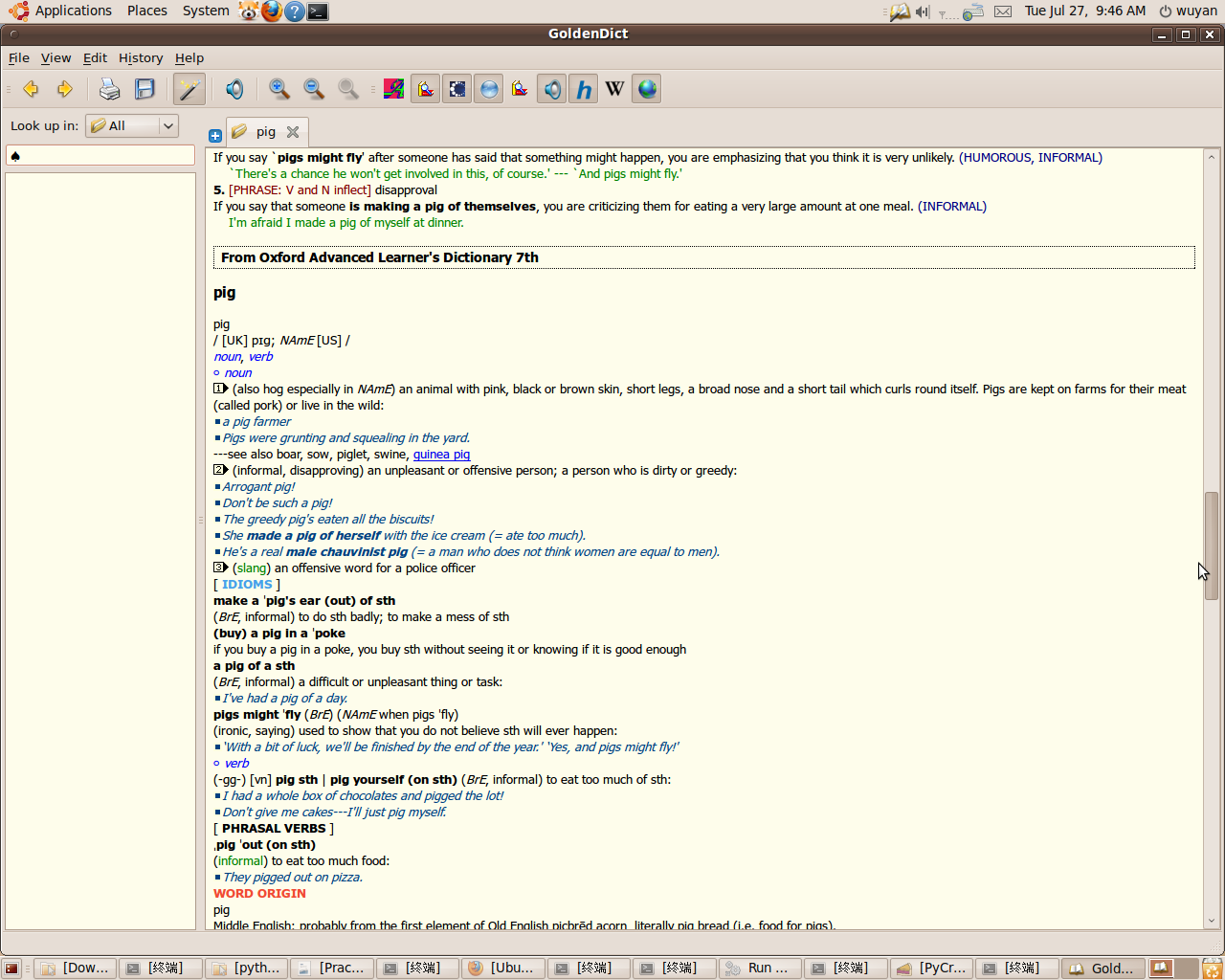Viewport: 1225px width, 980px height.
Task: Toggle the globe web dictionary icon
Action: click(x=647, y=89)
